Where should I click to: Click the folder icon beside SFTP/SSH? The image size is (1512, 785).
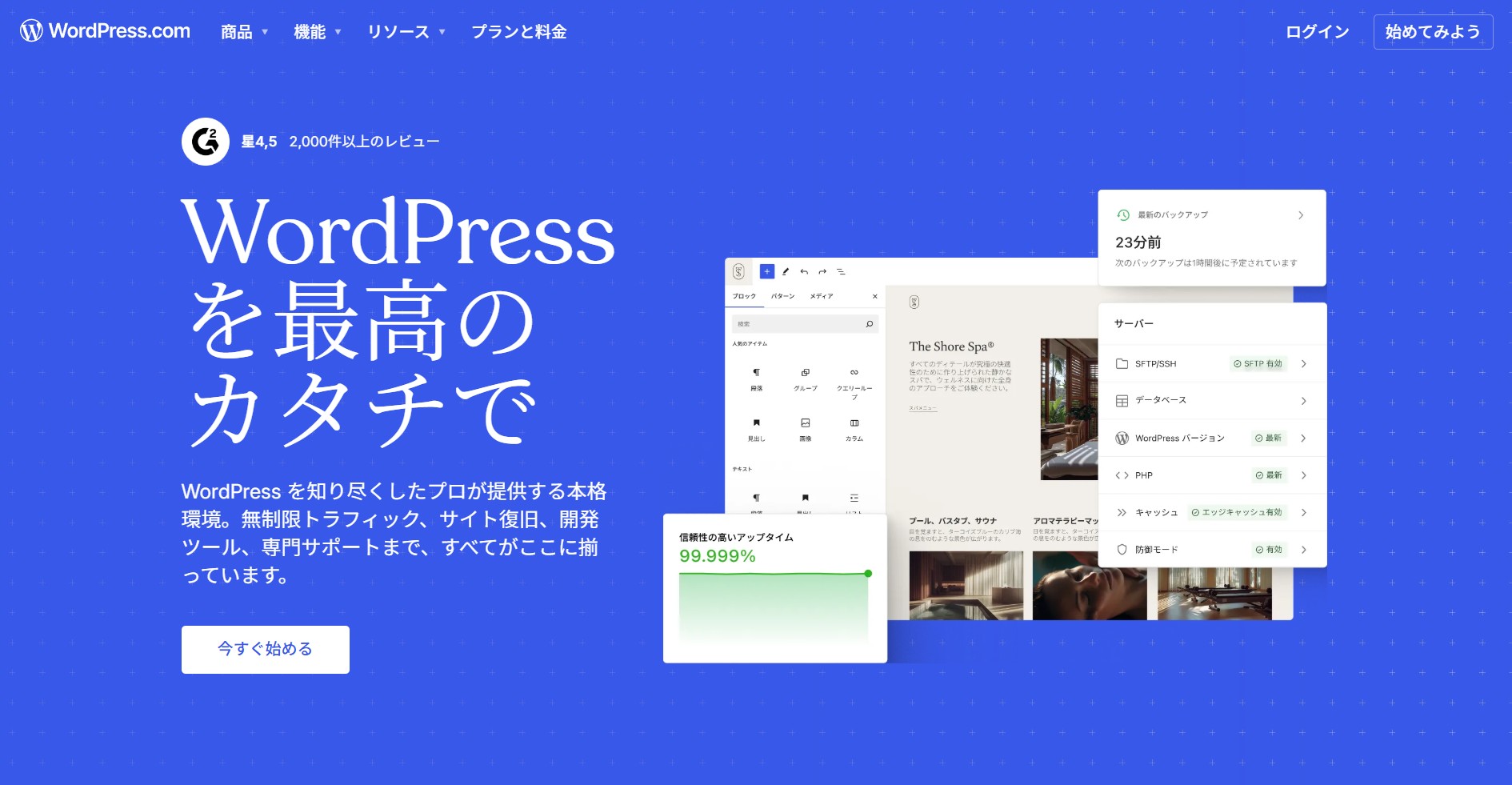1122,363
